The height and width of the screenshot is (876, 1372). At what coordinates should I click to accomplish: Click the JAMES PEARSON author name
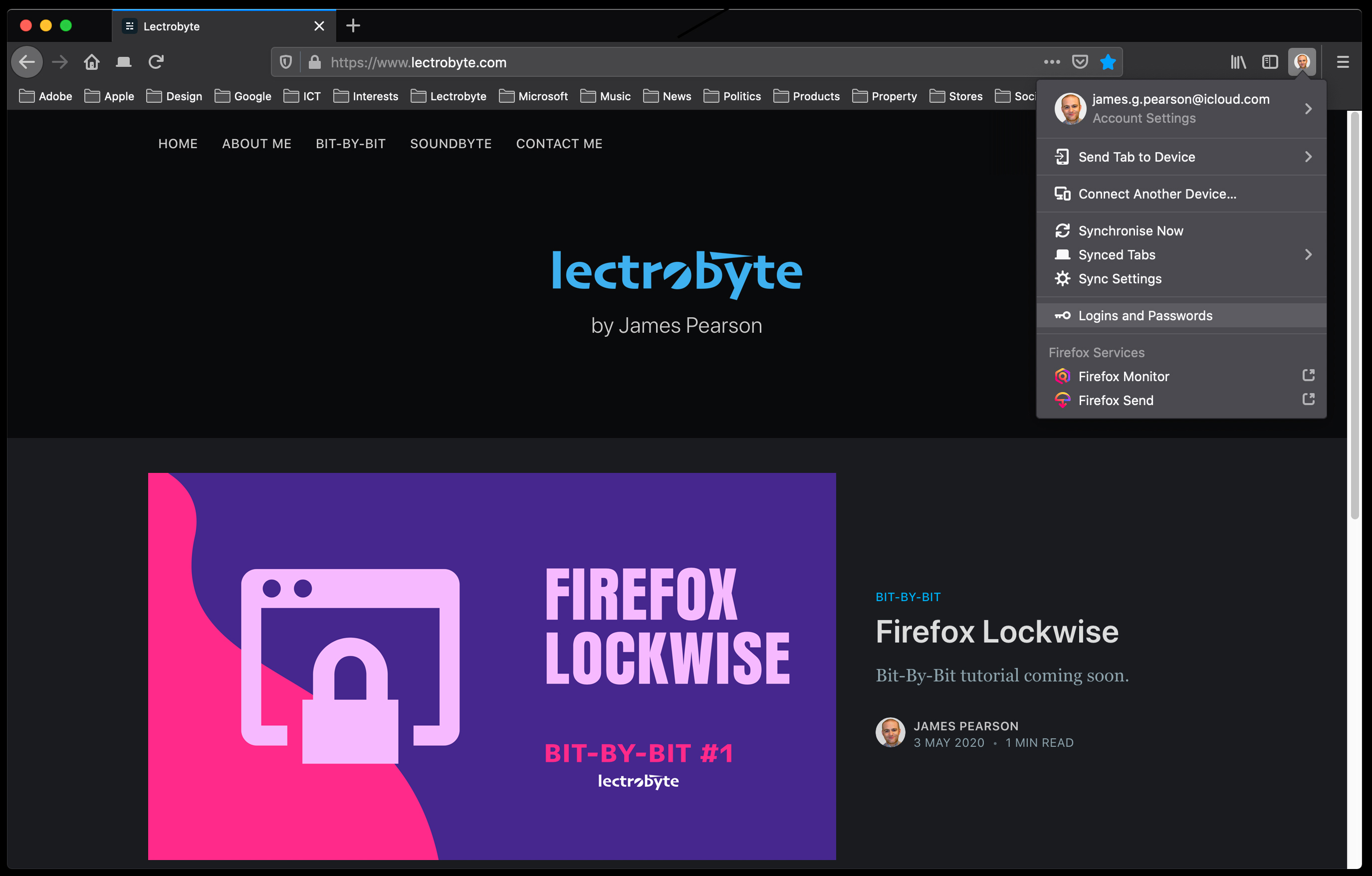pyautogui.click(x=966, y=726)
